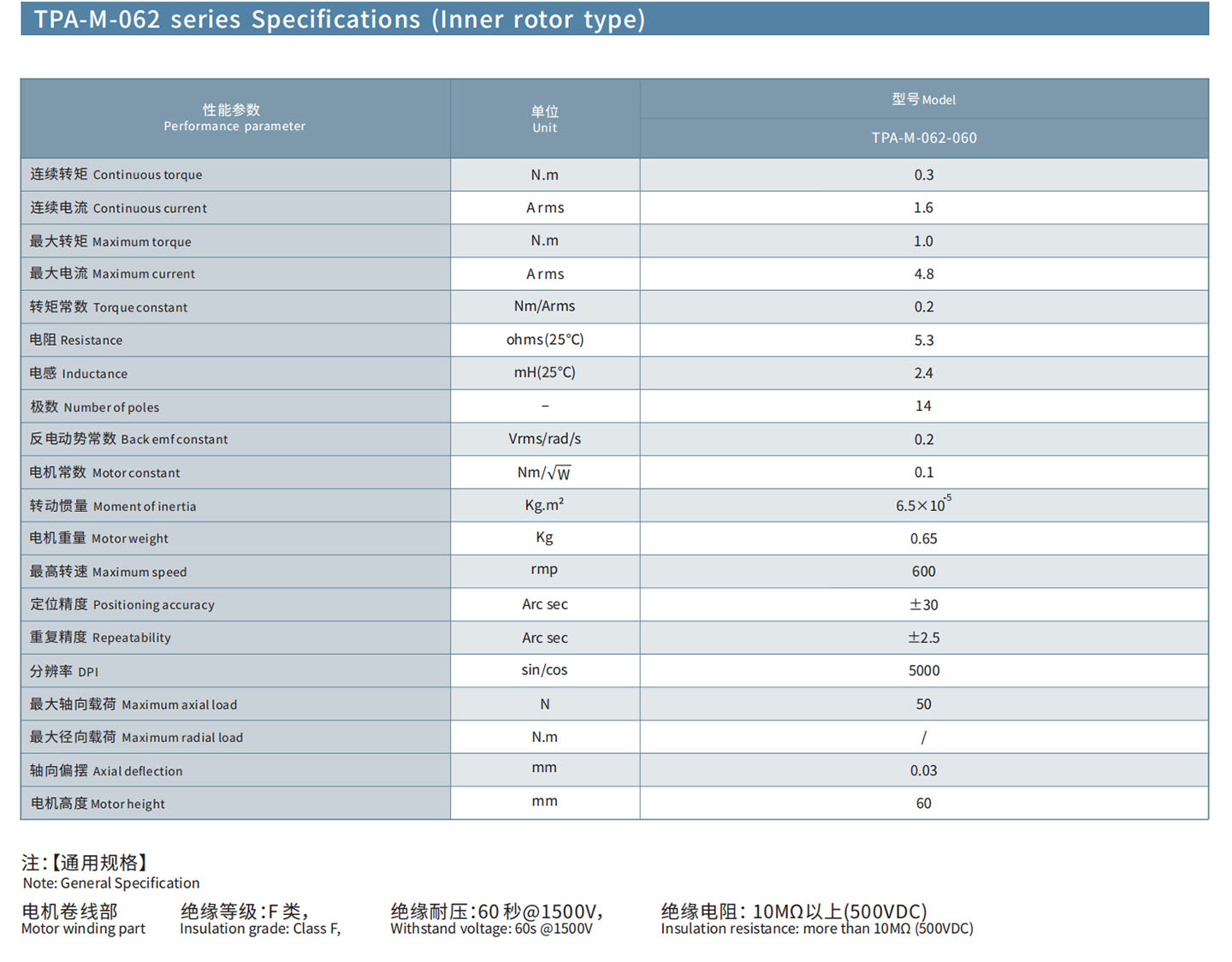Image resolution: width=1232 pixels, height=962 pixels.
Task: Select the Inductance unit mH(25°C) cell
Action: (544, 372)
